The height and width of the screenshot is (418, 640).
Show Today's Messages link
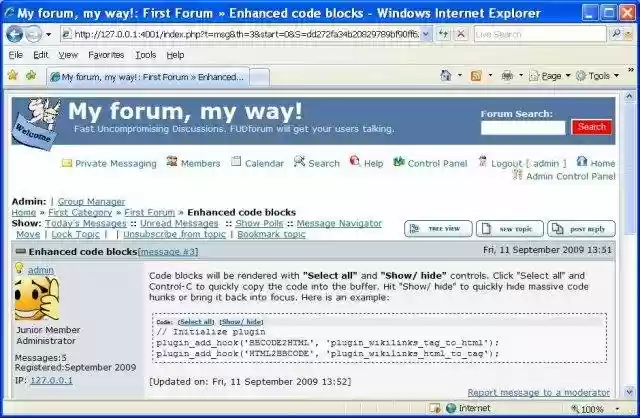pos(86,224)
